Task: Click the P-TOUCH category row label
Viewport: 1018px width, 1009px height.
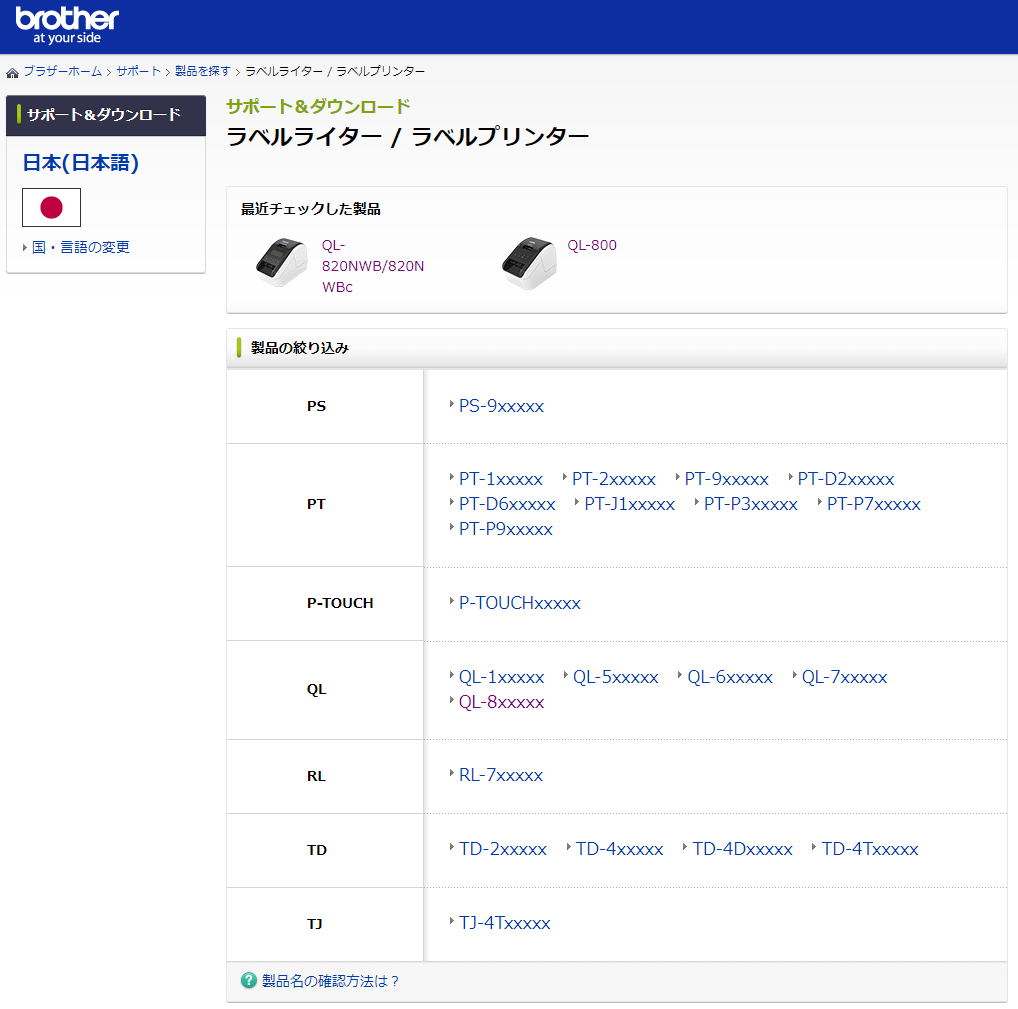Action: [x=340, y=603]
